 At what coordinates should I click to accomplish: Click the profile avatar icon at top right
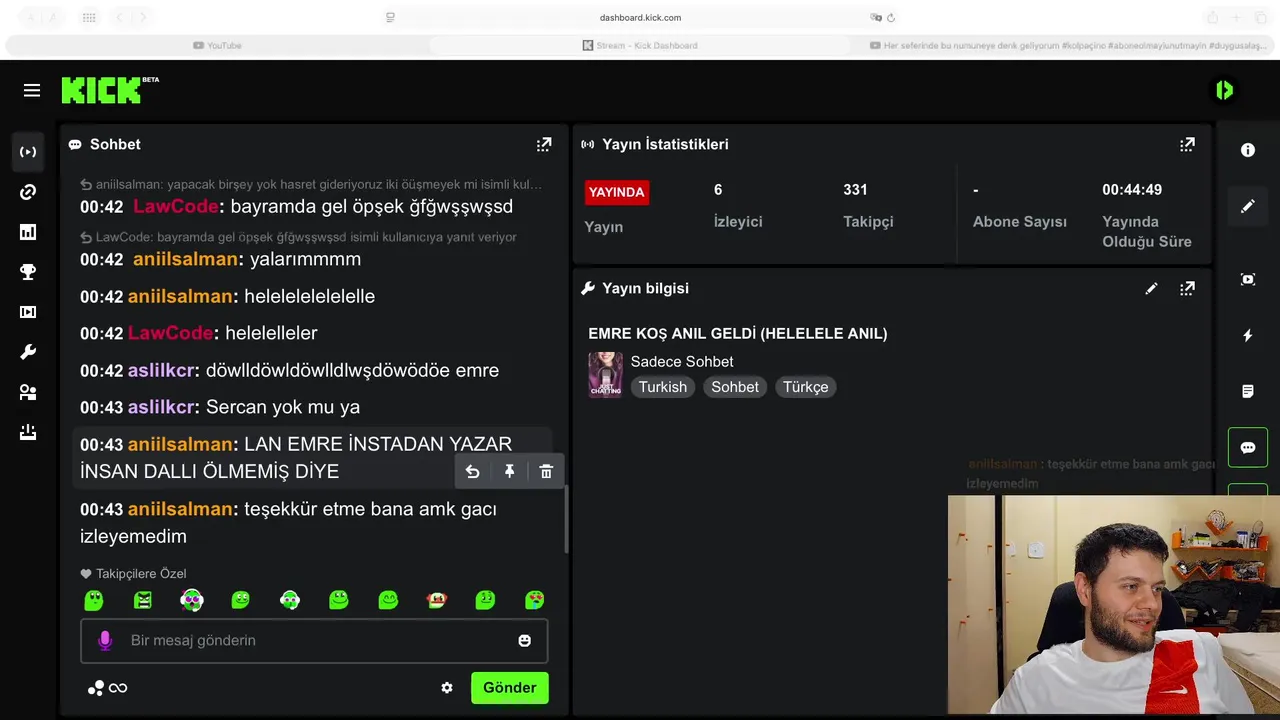coord(1225,90)
